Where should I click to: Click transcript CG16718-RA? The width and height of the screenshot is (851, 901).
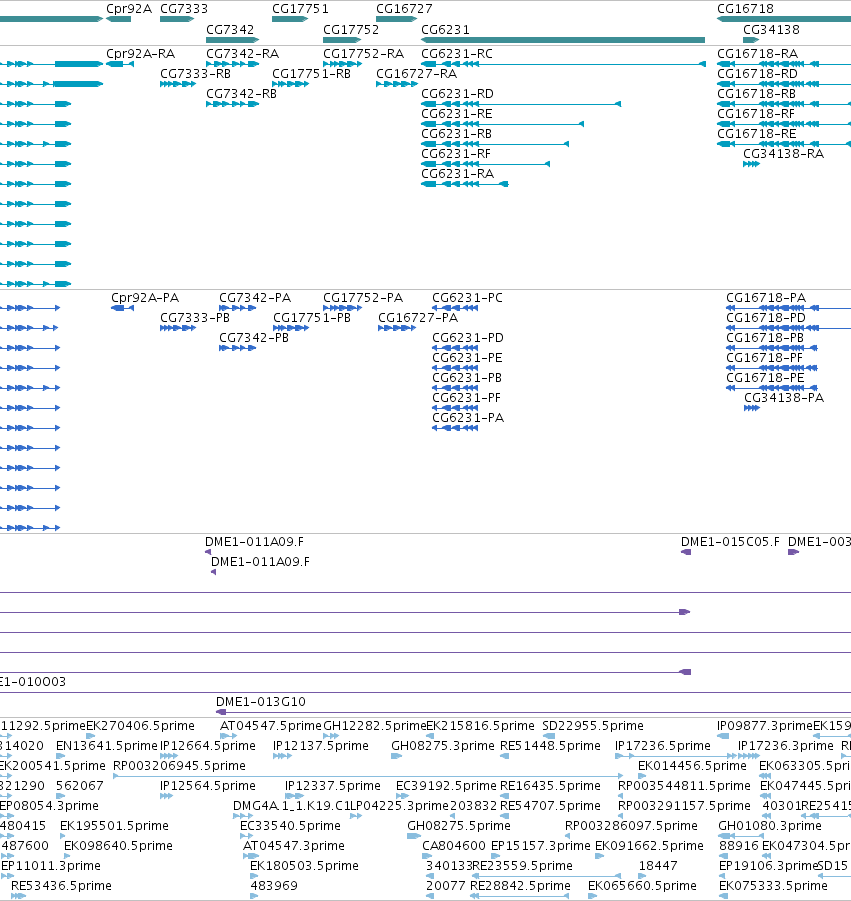point(757,54)
